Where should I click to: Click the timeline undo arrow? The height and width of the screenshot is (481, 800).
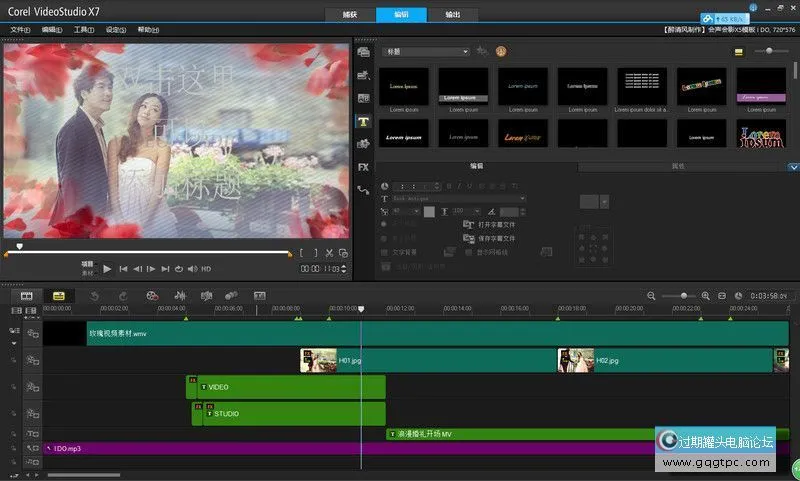coord(94,296)
